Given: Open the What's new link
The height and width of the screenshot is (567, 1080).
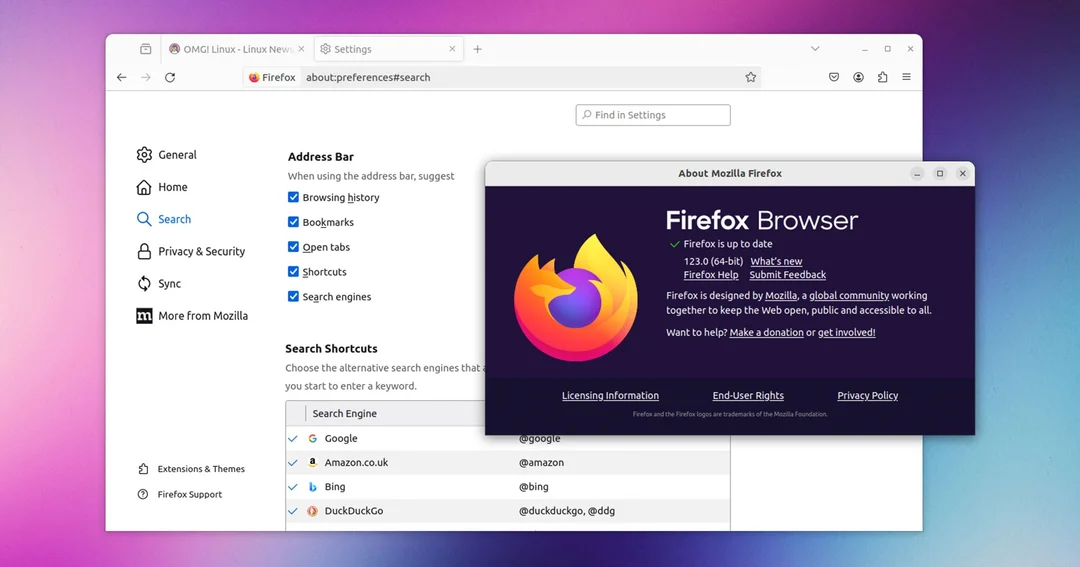Looking at the screenshot, I should click(776, 261).
